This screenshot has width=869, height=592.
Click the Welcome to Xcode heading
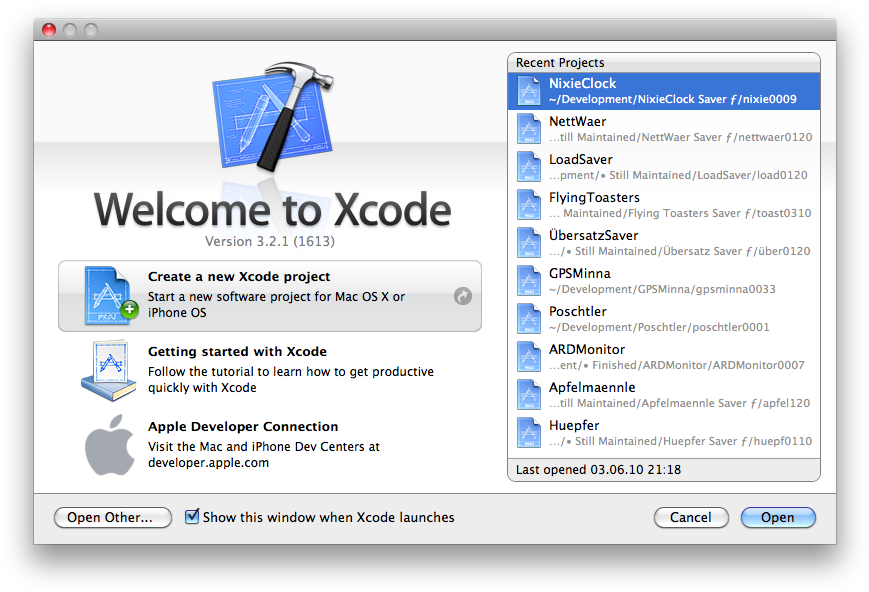(x=272, y=210)
